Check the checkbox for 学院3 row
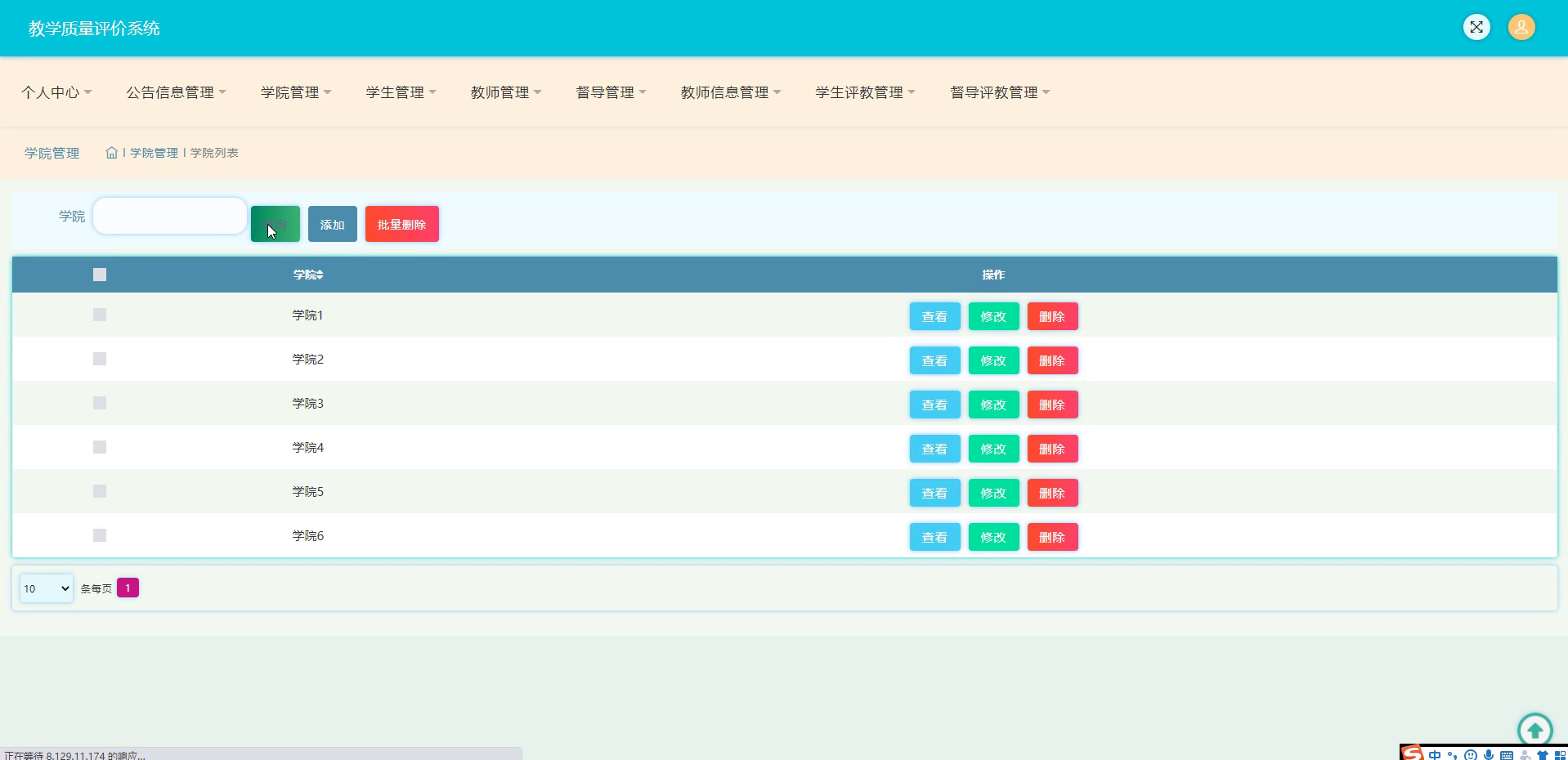This screenshot has height=760, width=1568. (x=100, y=403)
